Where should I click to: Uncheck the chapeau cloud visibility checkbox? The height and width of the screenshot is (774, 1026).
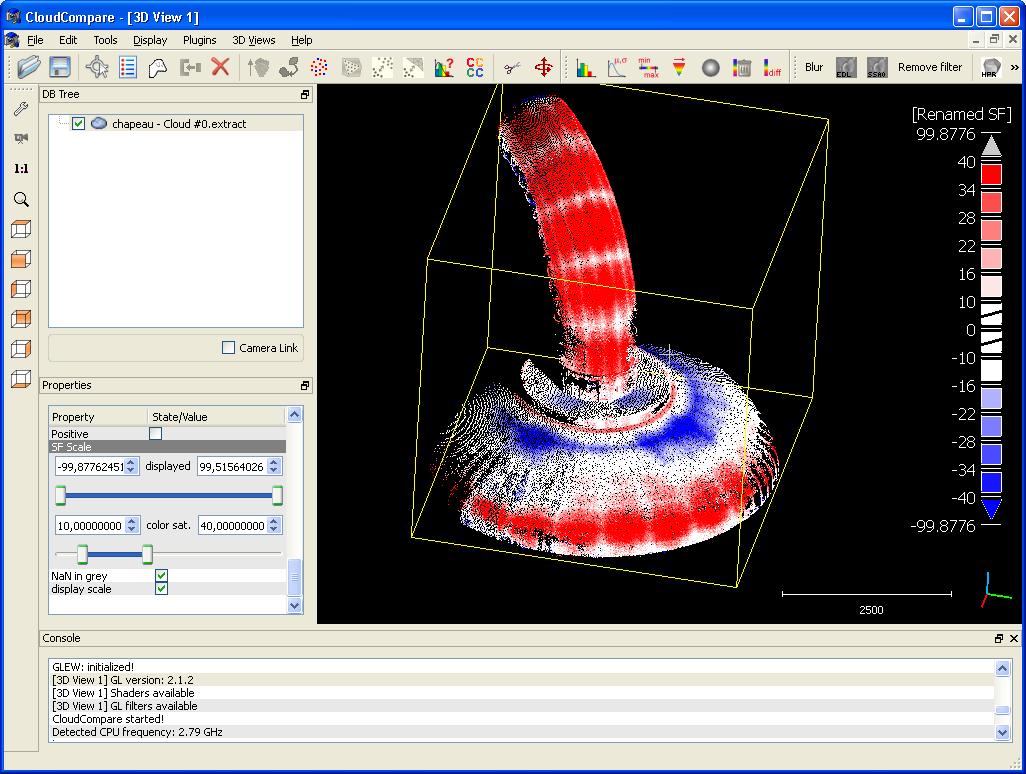pyautogui.click(x=79, y=124)
